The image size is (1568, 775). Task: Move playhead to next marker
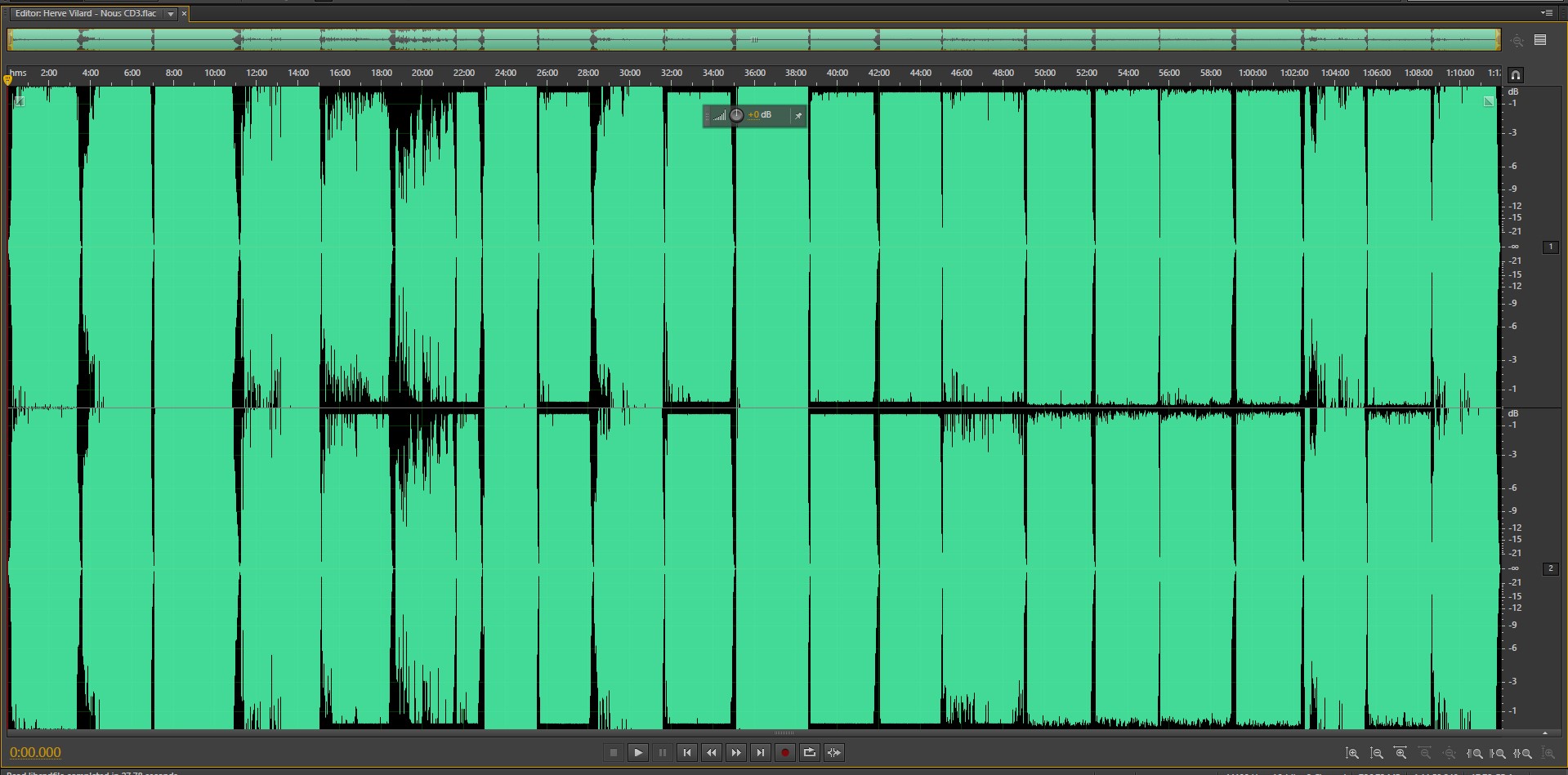[761, 752]
